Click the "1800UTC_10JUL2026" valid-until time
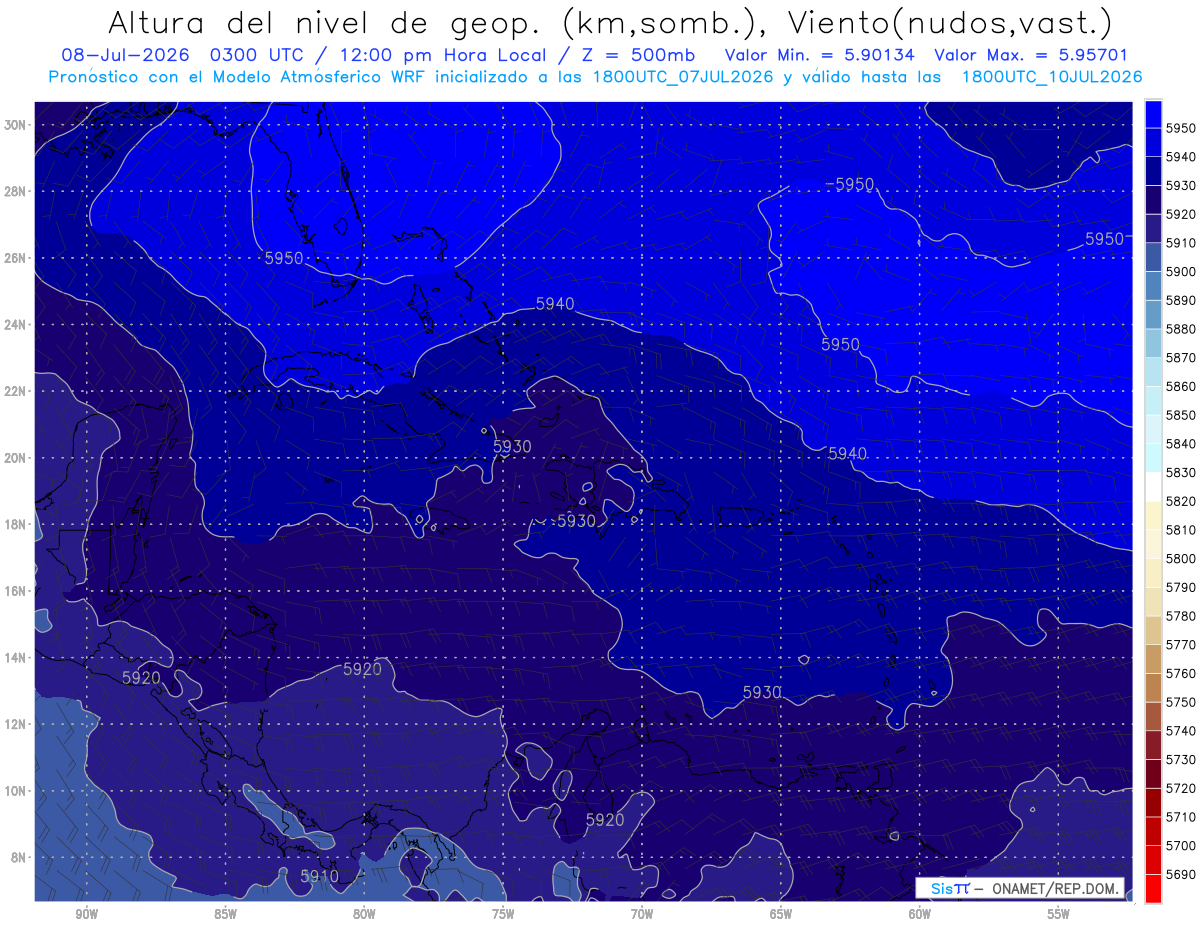This screenshot has width=1200, height=927. 1051,77
